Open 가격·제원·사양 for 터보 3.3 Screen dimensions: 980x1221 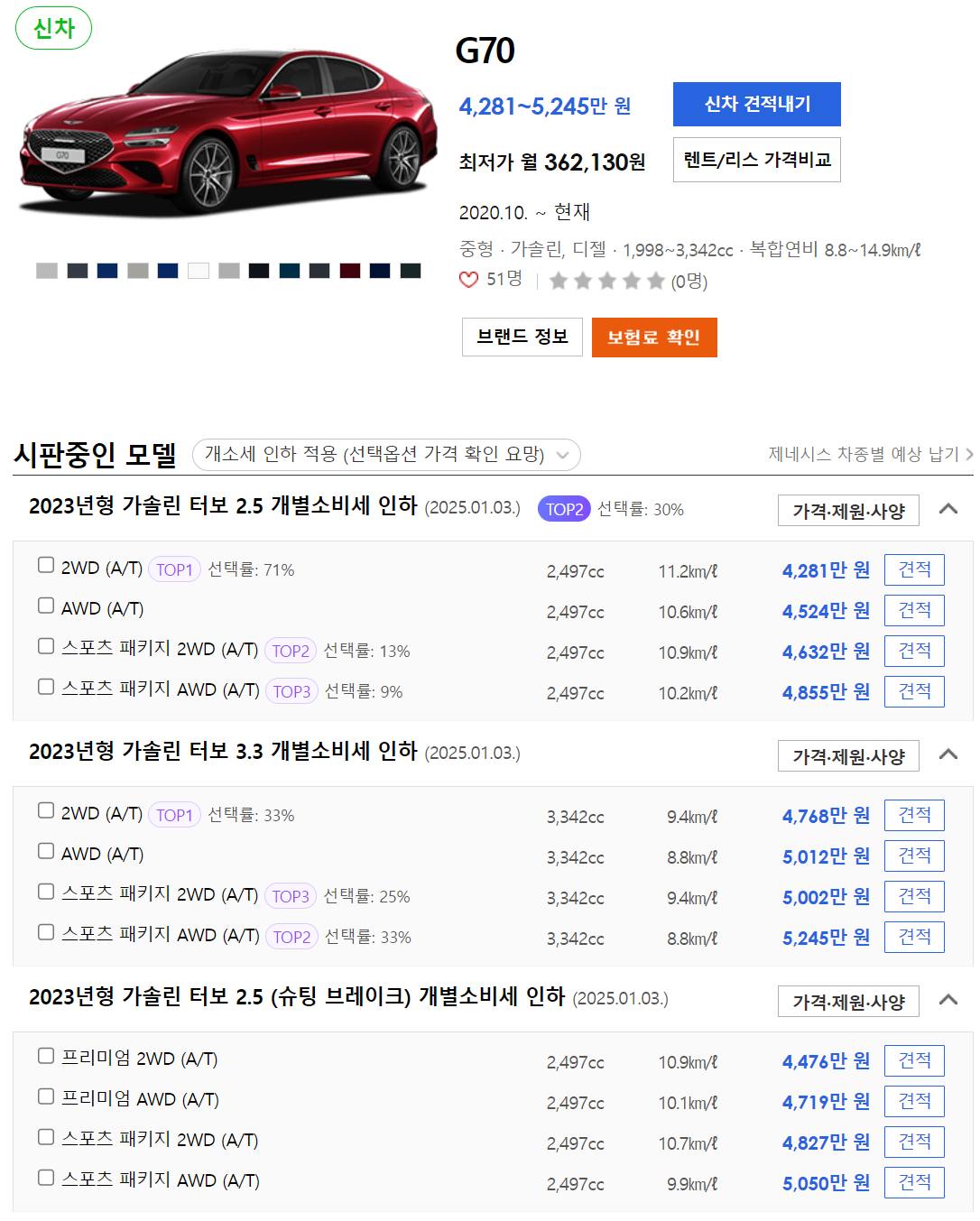(x=848, y=756)
